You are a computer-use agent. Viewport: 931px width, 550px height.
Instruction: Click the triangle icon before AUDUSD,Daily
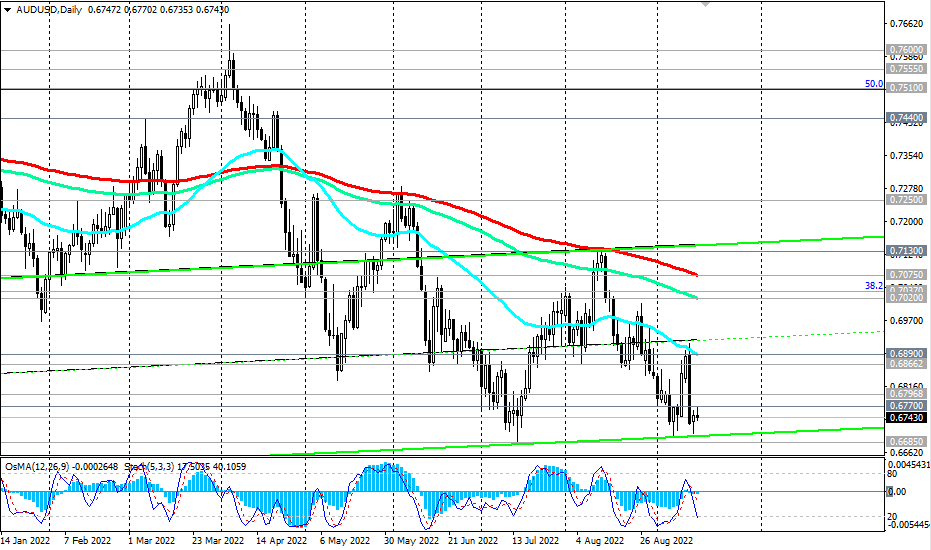(7, 8)
